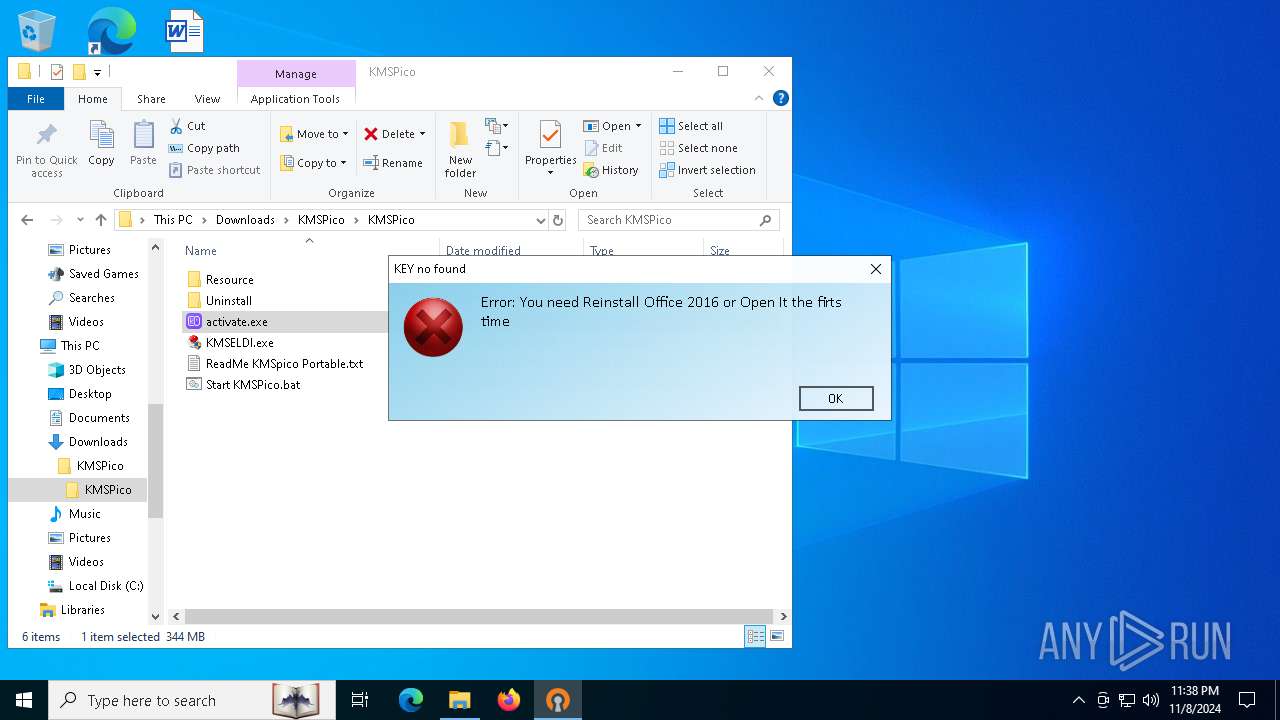Click Invert selection
This screenshot has height=720, width=1280.
(x=707, y=170)
